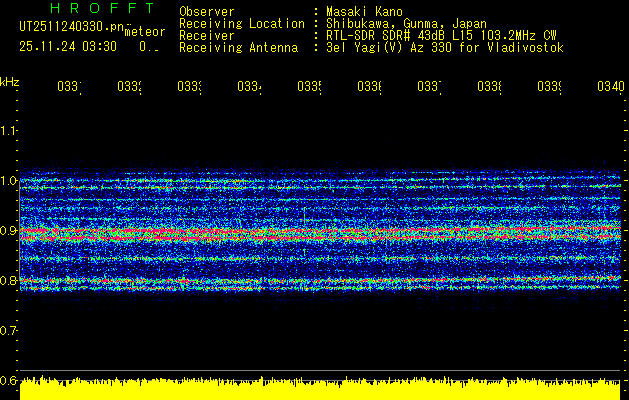Click the 0337 time marker
Image resolution: width=629 pixels, height=400 pixels.
pos(429,86)
